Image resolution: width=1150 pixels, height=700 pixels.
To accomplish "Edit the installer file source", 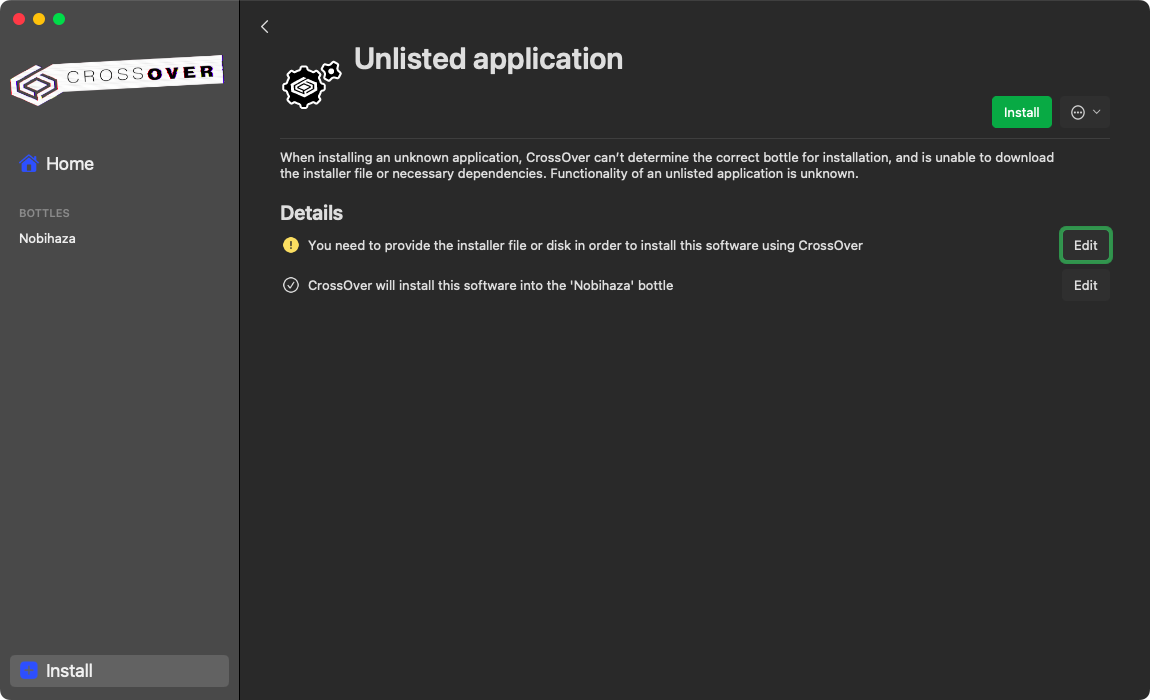I will [1085, 245].
